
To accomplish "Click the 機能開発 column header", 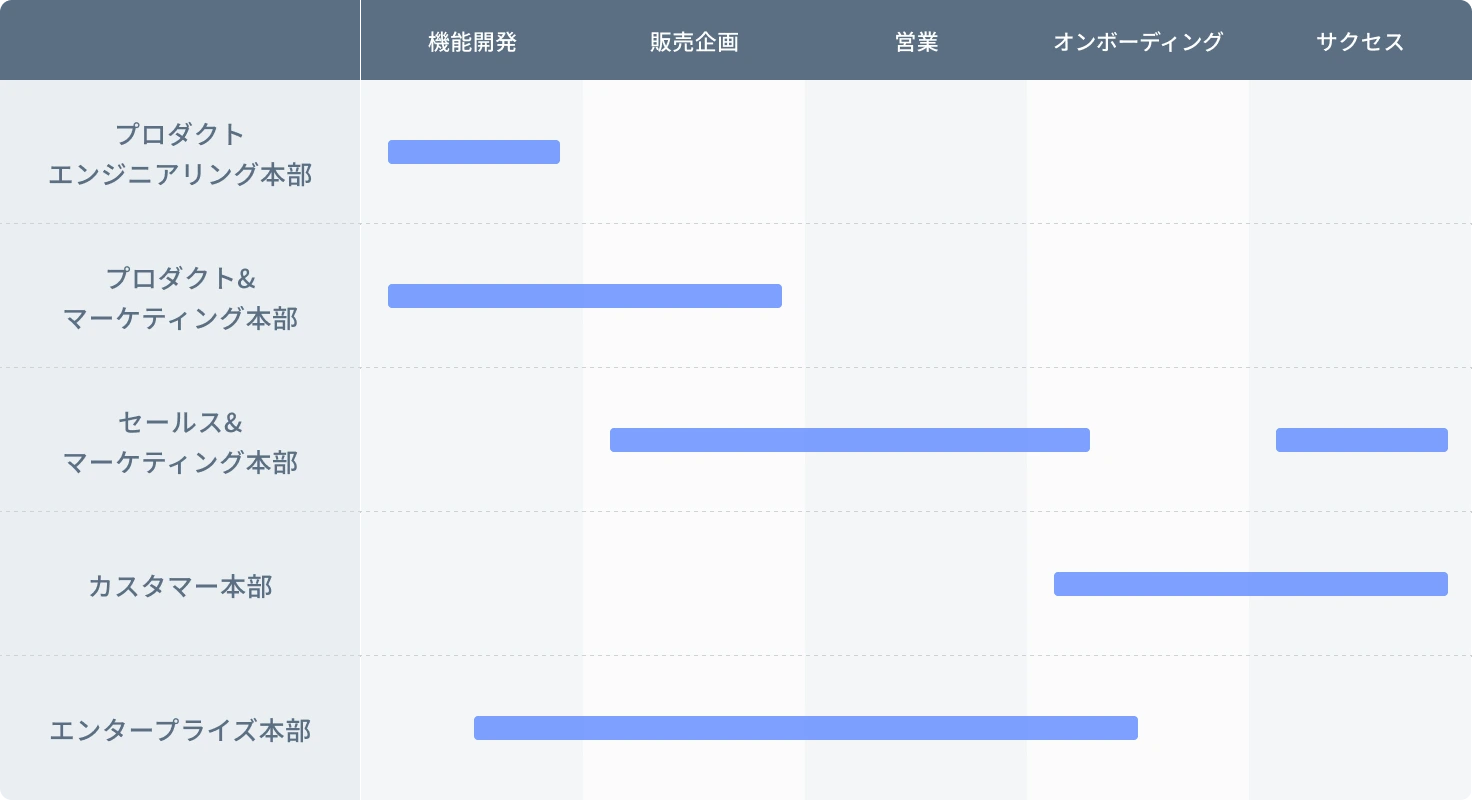I will pos(472,42).
